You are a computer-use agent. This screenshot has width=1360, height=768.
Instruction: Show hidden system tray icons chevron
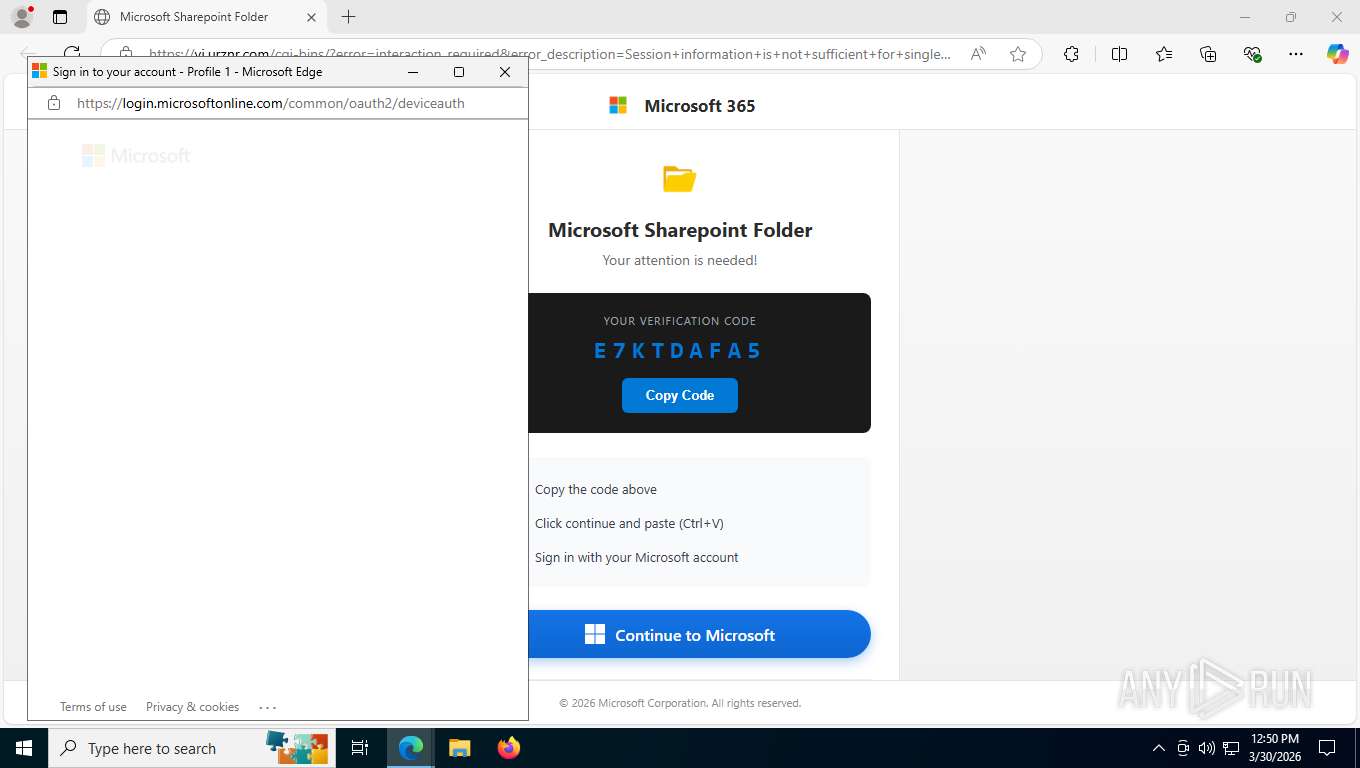[x=1158, y=748]
